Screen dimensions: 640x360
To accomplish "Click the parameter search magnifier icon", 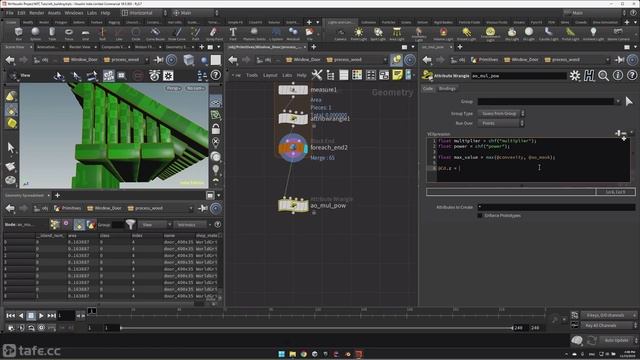I will [x=603, y=76].
